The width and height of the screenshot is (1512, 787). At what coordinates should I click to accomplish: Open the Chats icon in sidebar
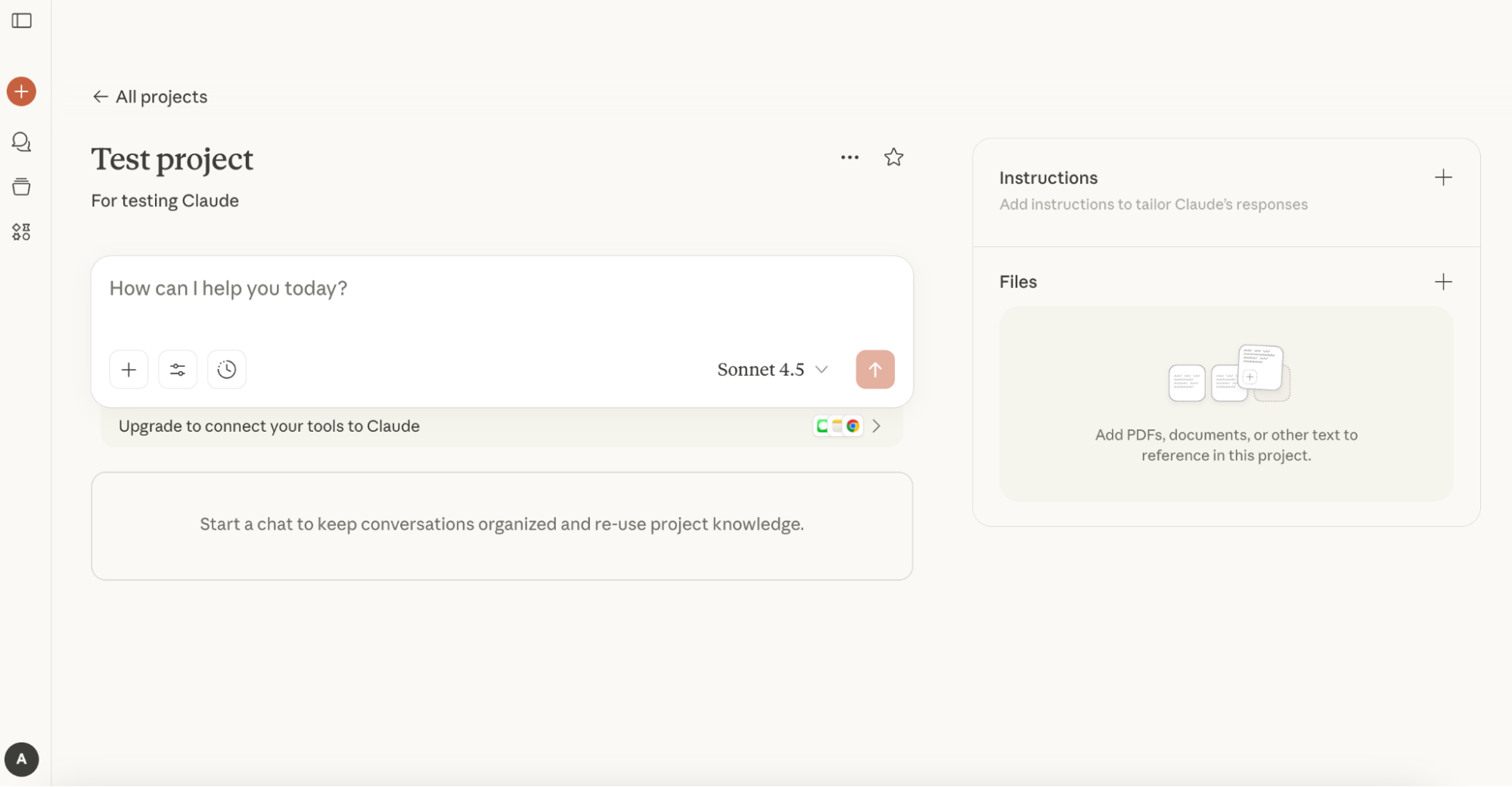coord(22,142)
